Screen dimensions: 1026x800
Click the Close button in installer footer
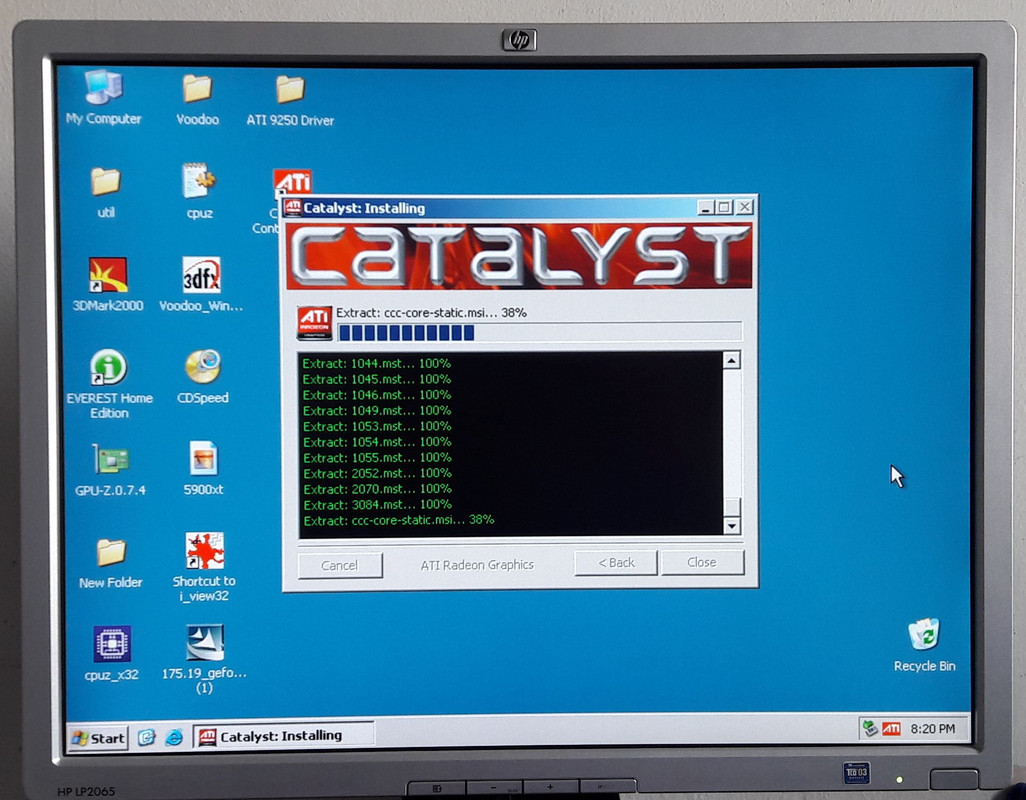[702, 562]
